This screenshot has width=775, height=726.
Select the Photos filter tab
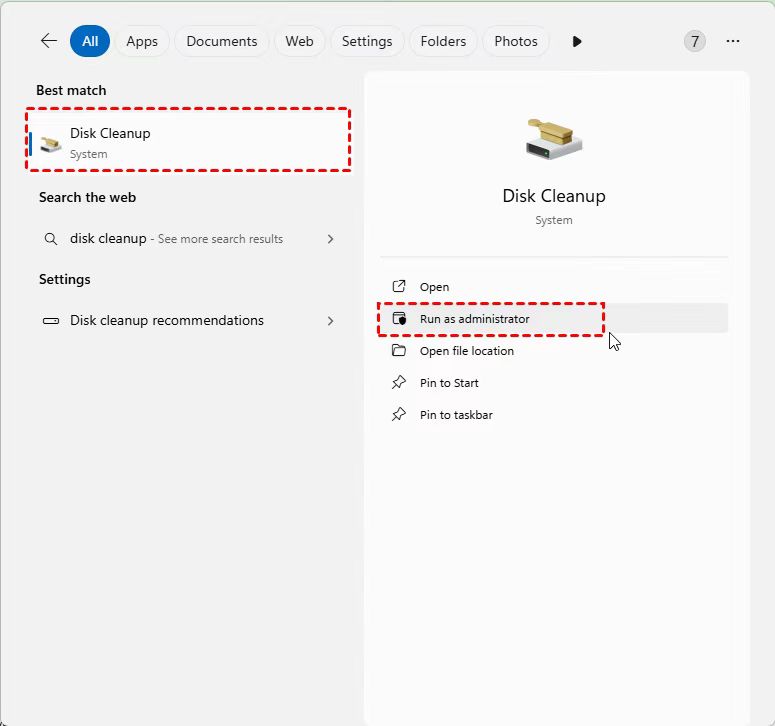click(x=515, y=41)
